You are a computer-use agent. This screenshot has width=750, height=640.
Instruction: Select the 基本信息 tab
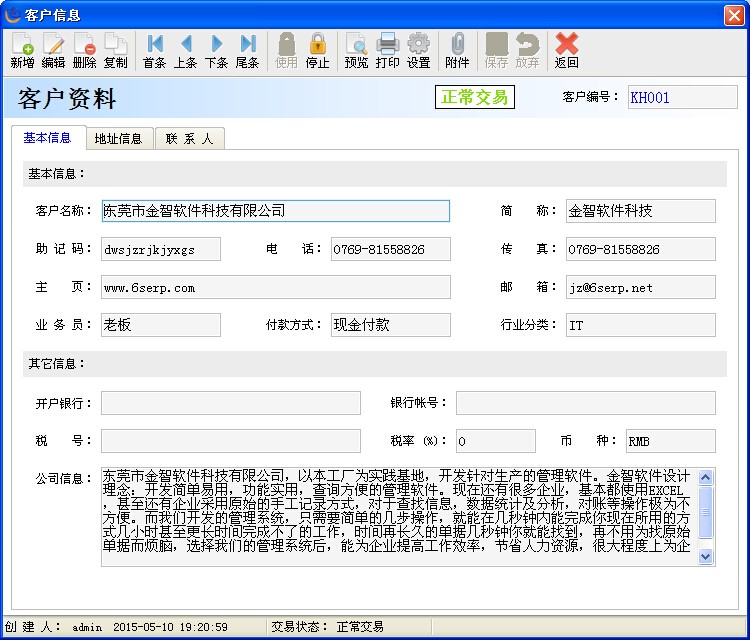(x=47, y=138)
